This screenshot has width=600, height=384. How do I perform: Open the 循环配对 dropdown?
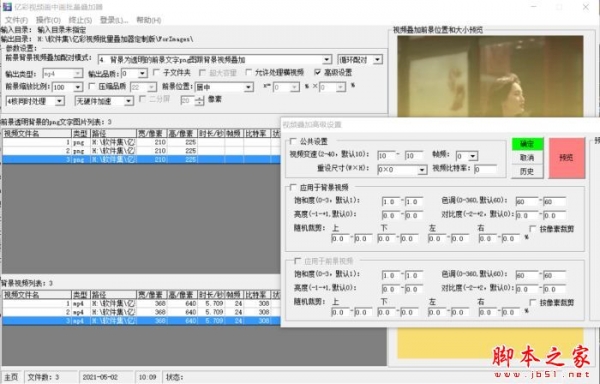[x=378, y=60]
